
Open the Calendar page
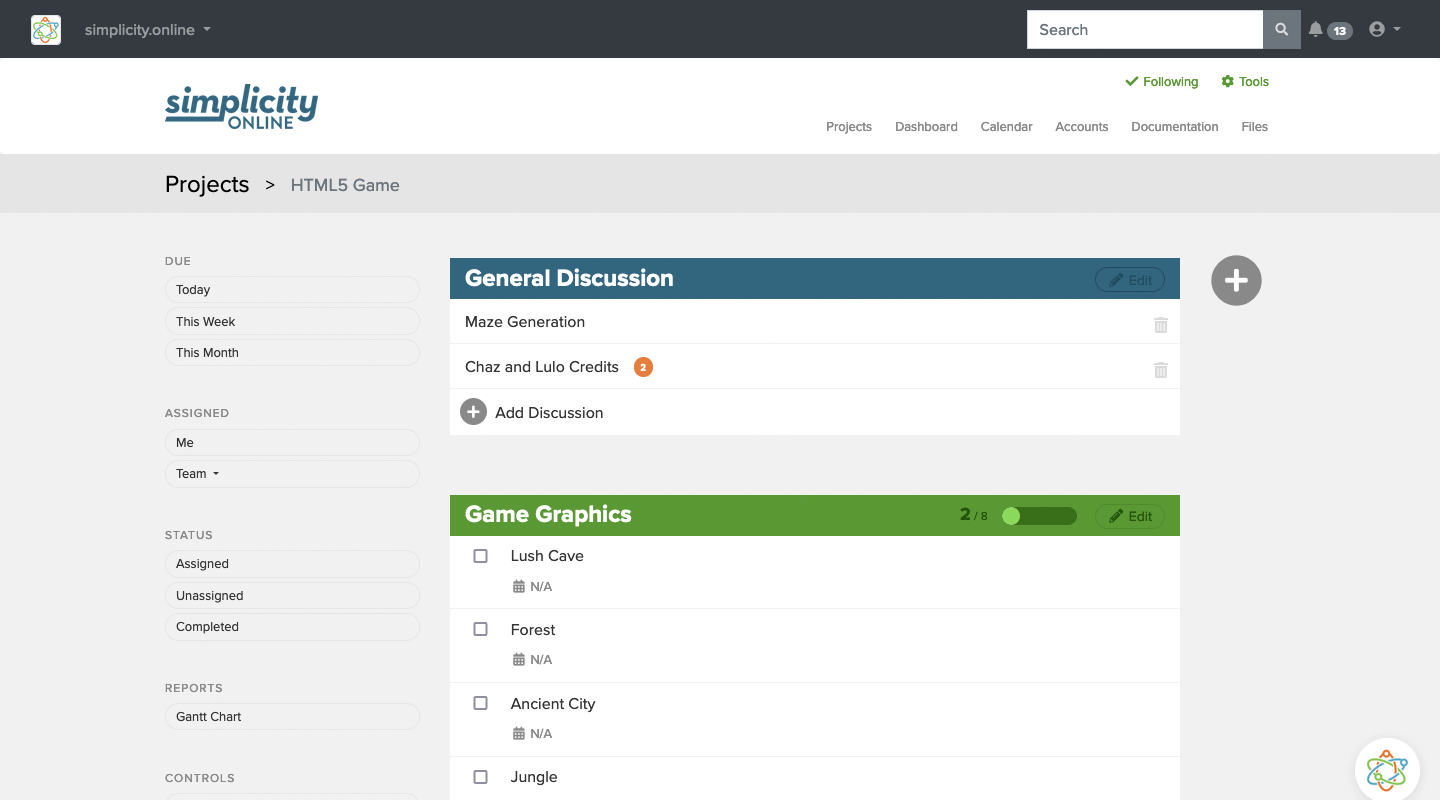1006,127
